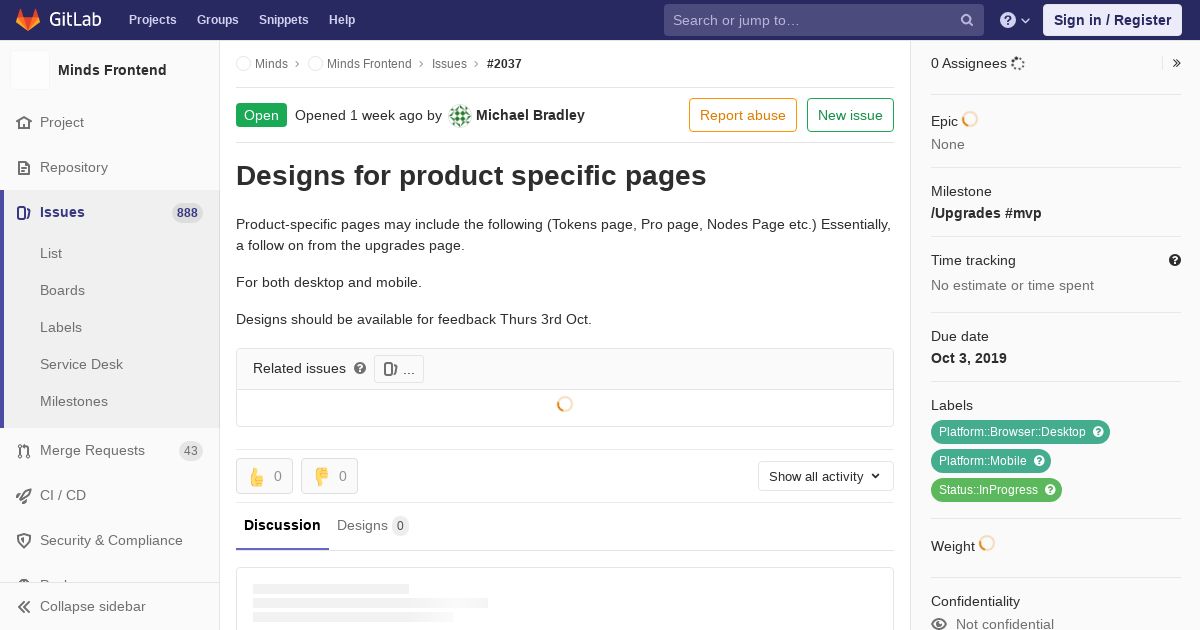Click the Not confidential eye icon
The height and width of the screenshot is (630, 1200).
click(939, 624)
